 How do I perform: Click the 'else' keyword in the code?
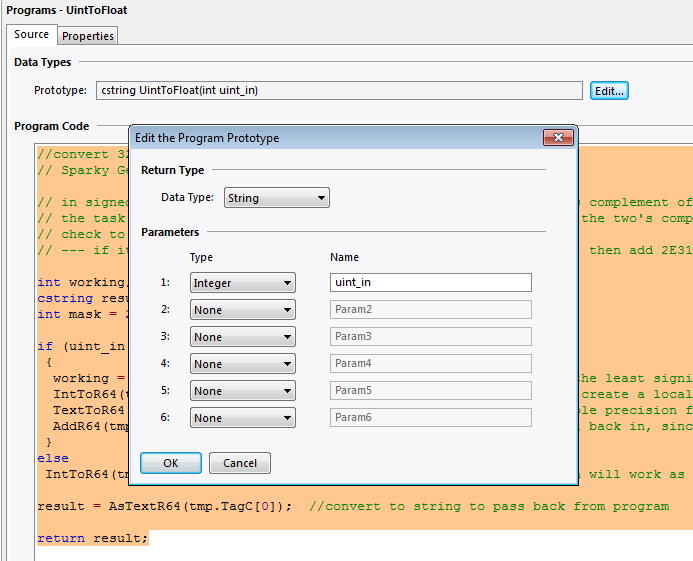[x=53, y=458]
